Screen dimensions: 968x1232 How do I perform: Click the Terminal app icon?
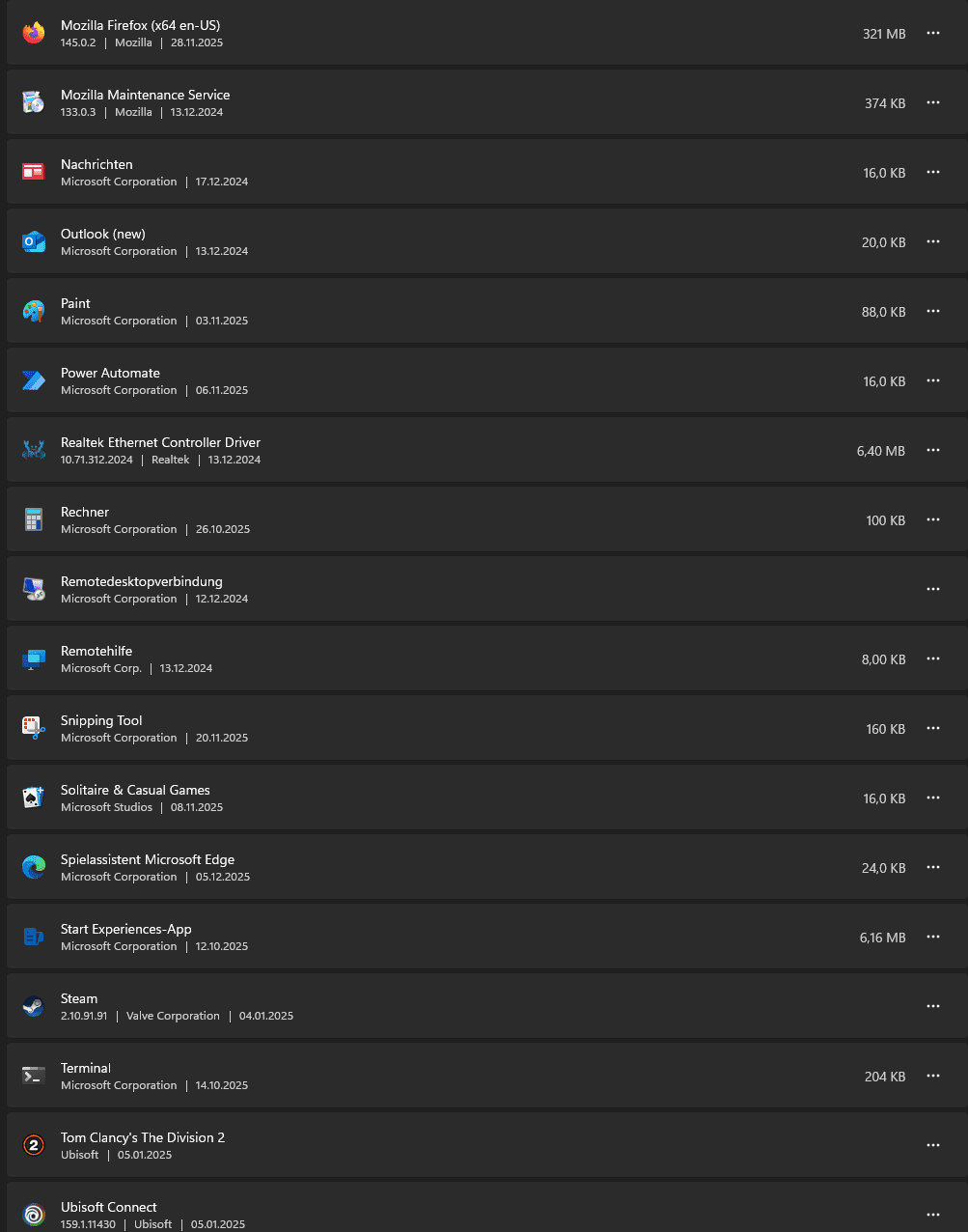(x=34, y=1076)
